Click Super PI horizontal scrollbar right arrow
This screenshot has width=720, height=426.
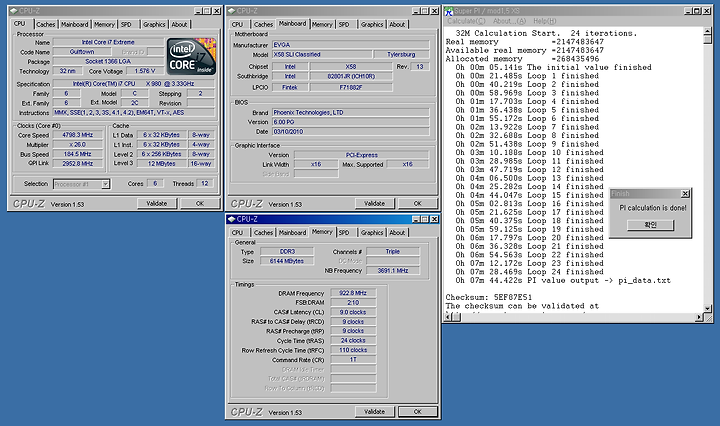tap(699, 317)
